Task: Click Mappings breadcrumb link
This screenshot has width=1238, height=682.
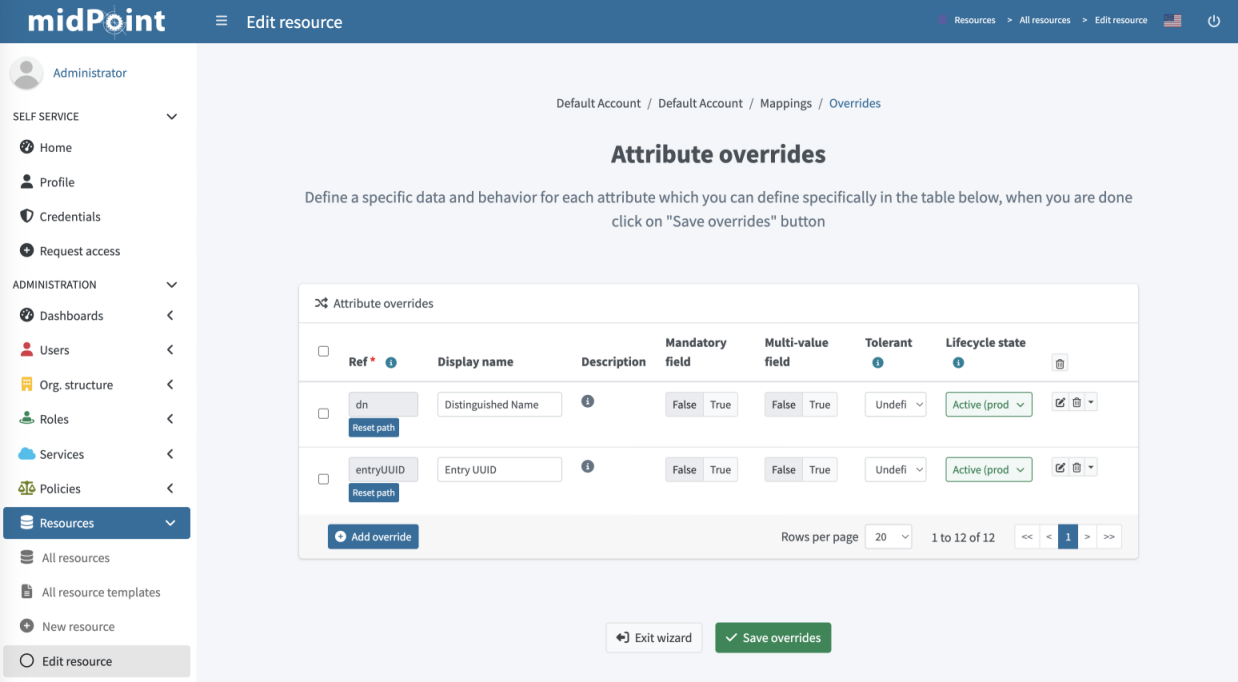Action: (785, 103)
